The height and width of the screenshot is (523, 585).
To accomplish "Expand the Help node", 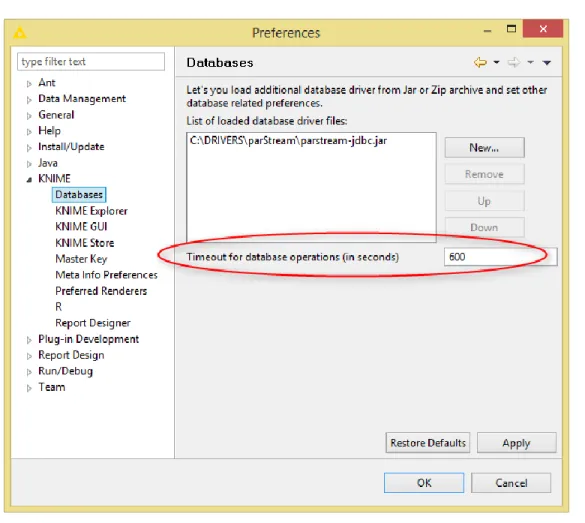I will [29, 132].
